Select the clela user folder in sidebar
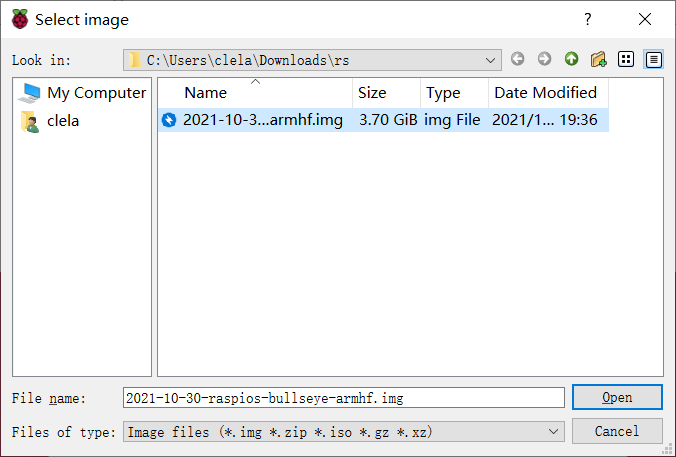Viewport: 676px width, 457px height. [50, 121]
